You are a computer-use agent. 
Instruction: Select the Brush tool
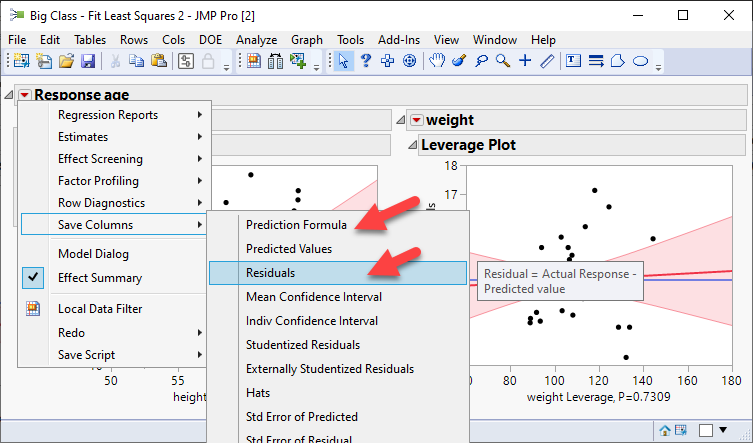459,61
